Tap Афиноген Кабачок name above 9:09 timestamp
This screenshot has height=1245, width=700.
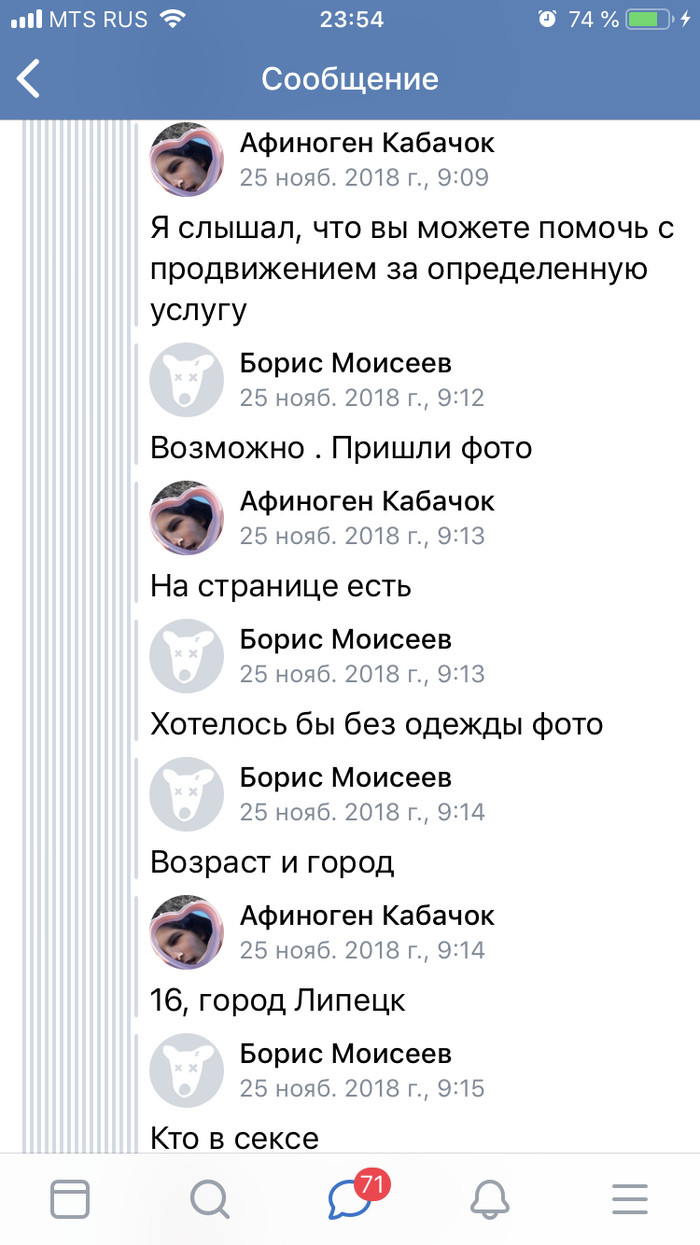(367, 143)
